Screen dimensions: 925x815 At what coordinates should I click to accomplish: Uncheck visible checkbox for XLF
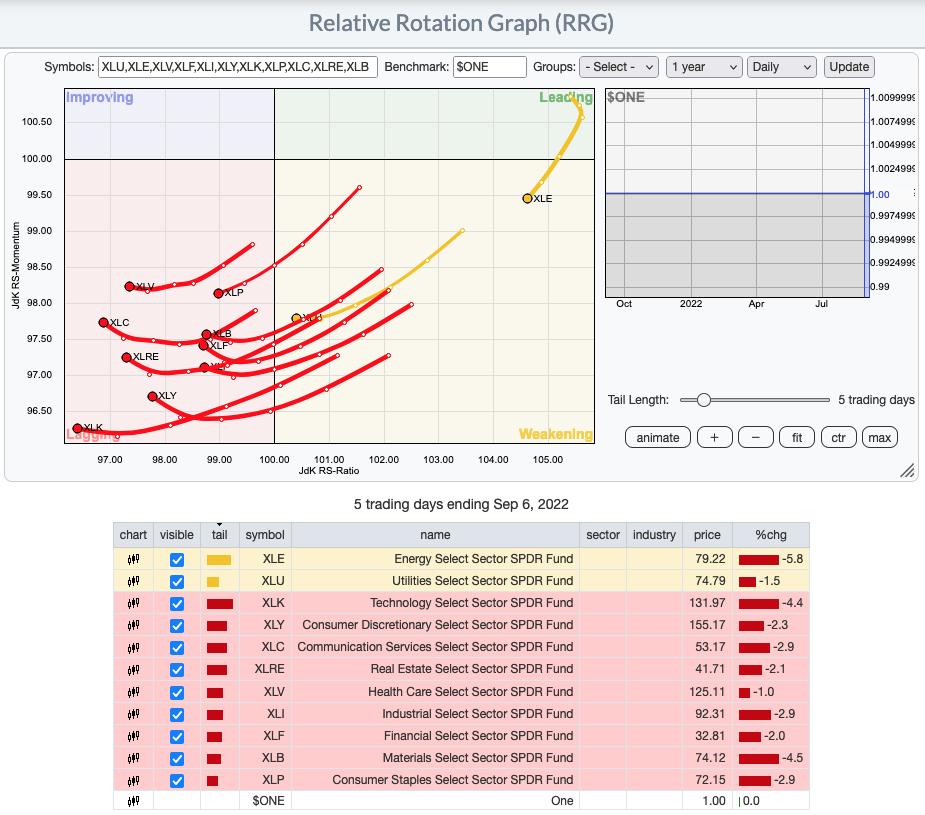[x=176, y=737]
